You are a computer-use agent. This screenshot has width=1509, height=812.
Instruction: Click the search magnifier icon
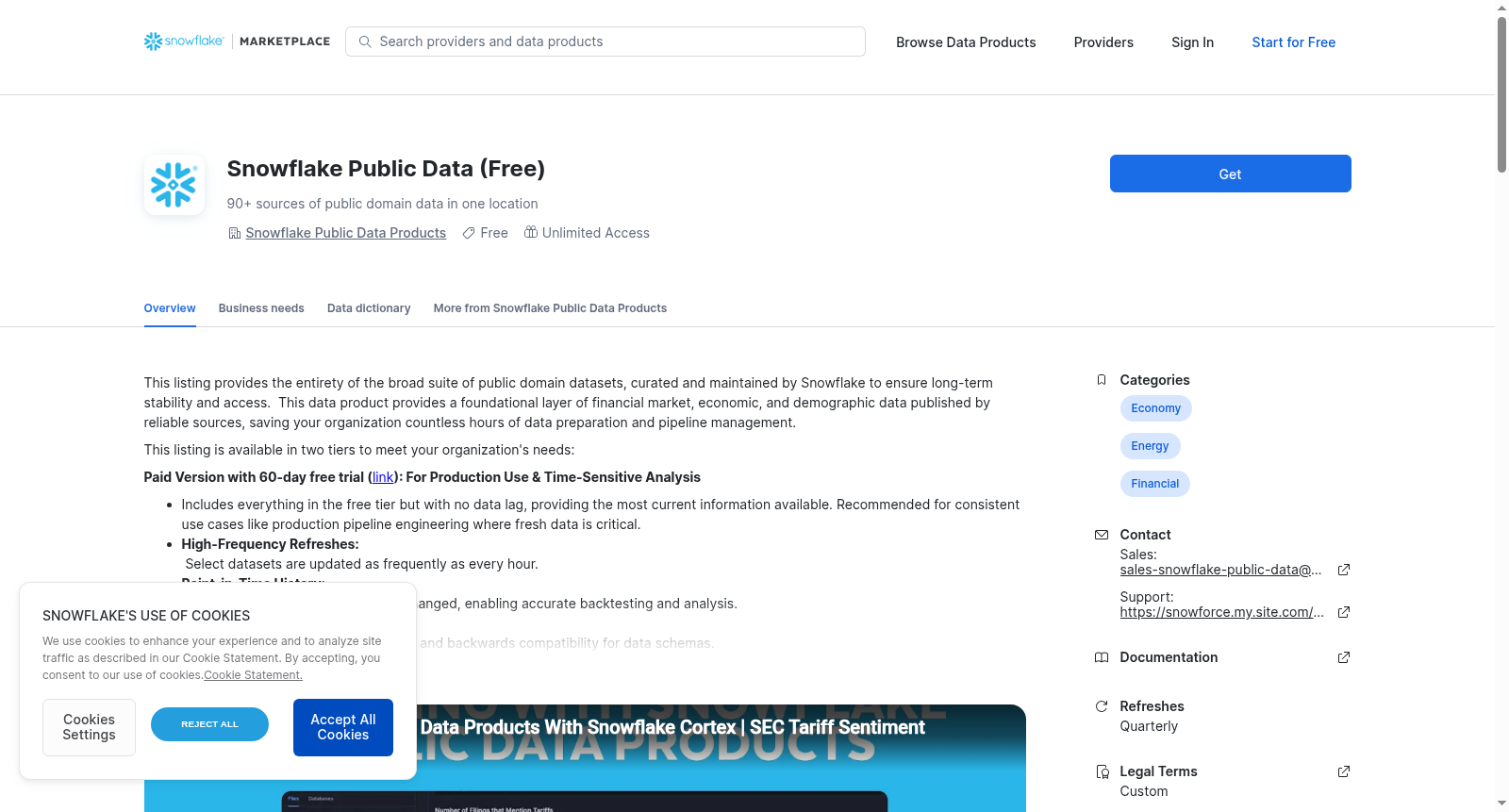365,41
